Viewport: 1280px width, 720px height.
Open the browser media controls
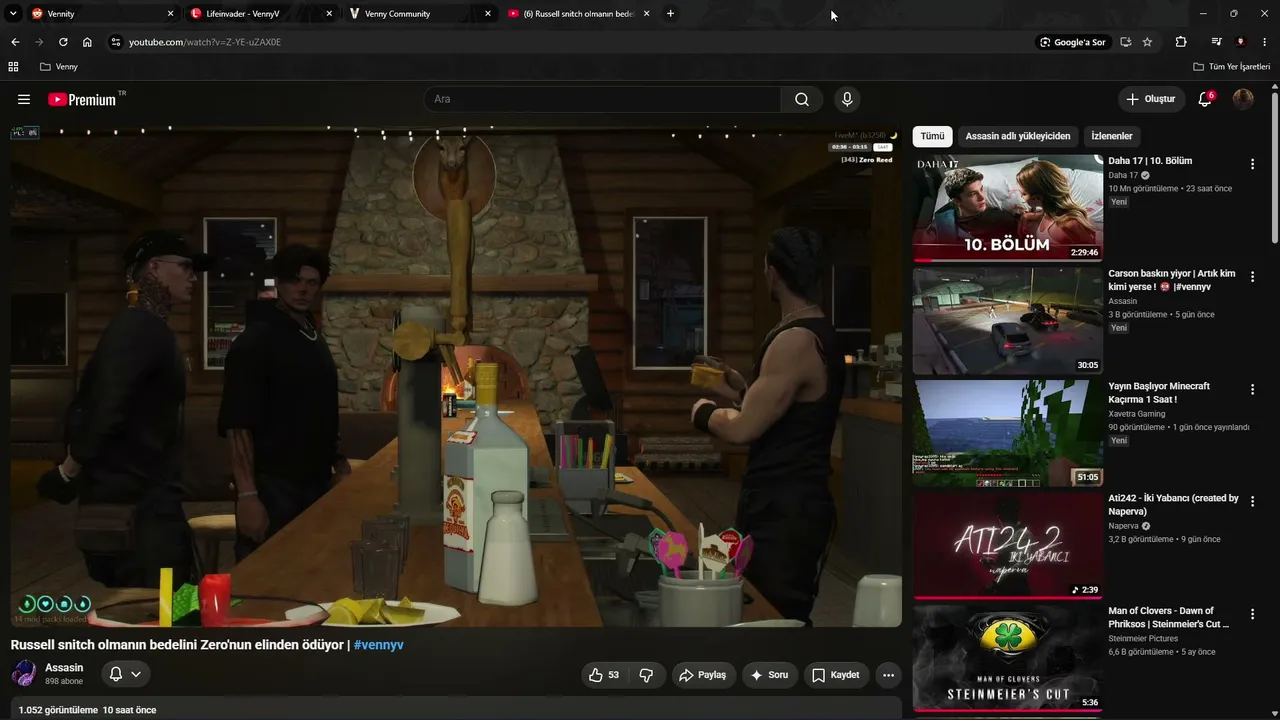(1216, 42)
